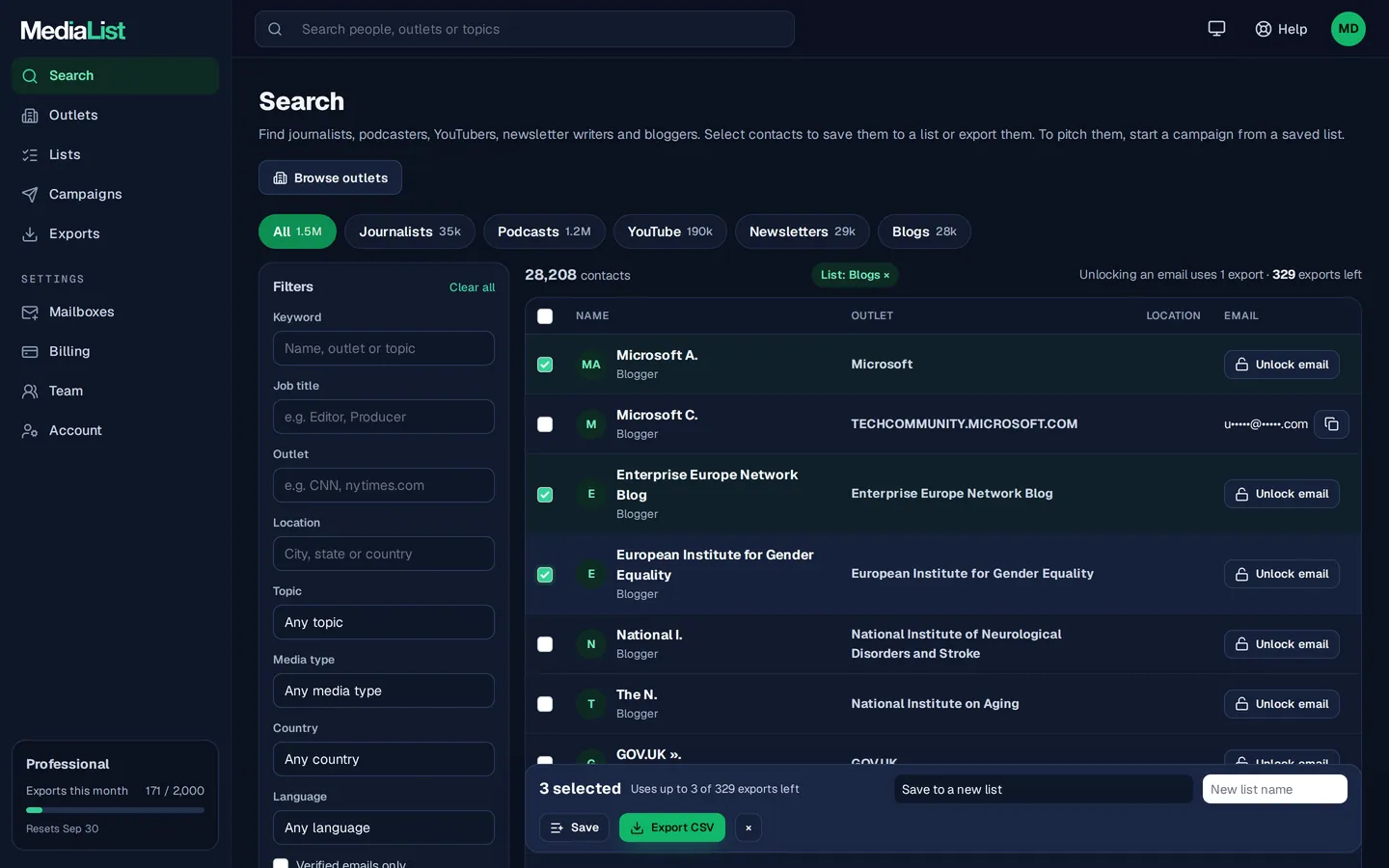Unlock email for Microsoft A.
Screen dimensions: 1389x868
click(x=1282, y=365)
